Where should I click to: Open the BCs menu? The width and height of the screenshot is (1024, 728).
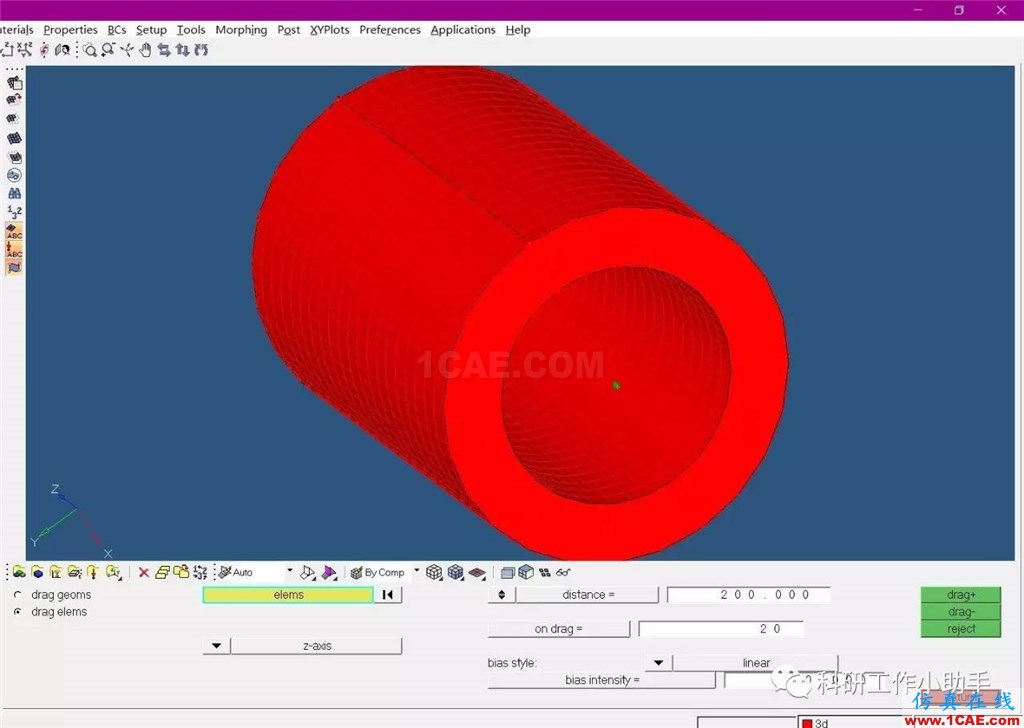coord(117,30)
